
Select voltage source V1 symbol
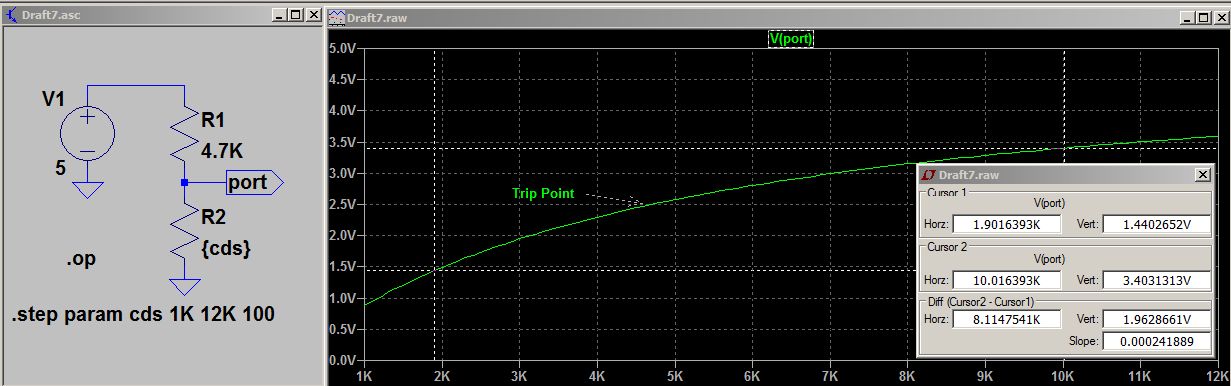click(x=88, y=133)
